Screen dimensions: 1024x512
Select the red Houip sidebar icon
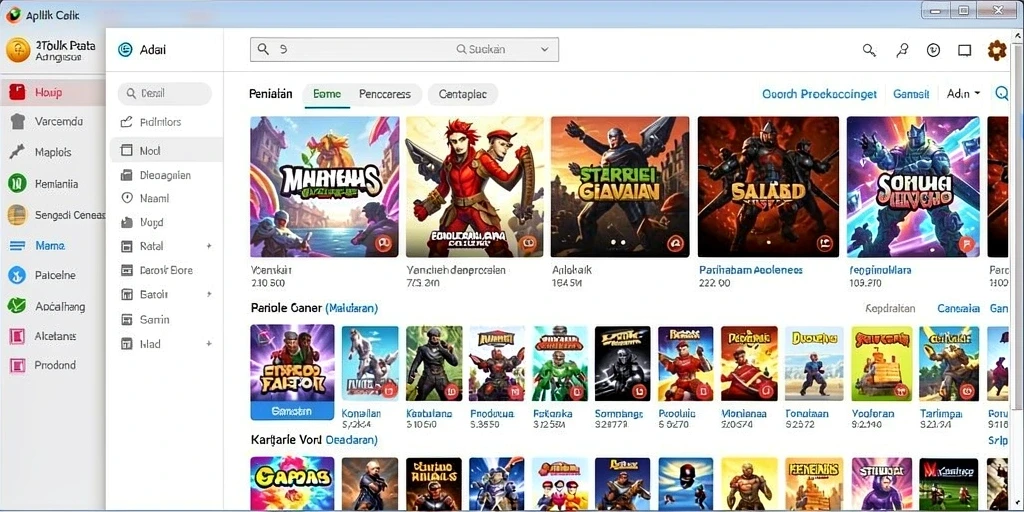click(17, 92)
